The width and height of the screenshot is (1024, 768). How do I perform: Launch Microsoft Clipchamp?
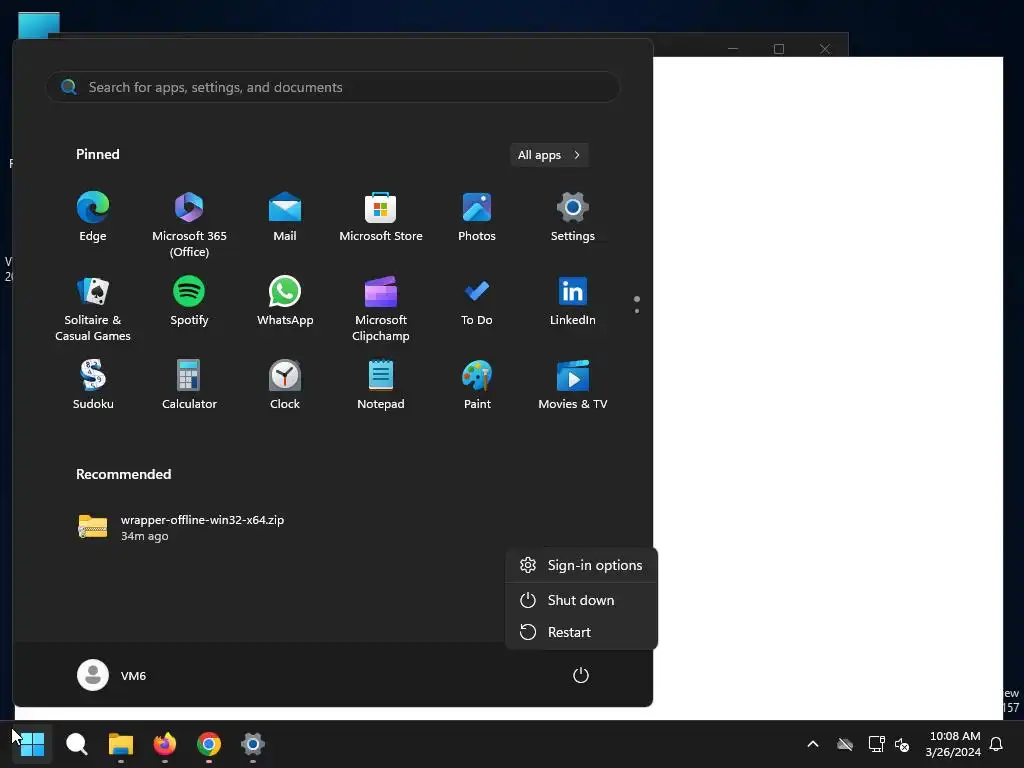[381, 308]
